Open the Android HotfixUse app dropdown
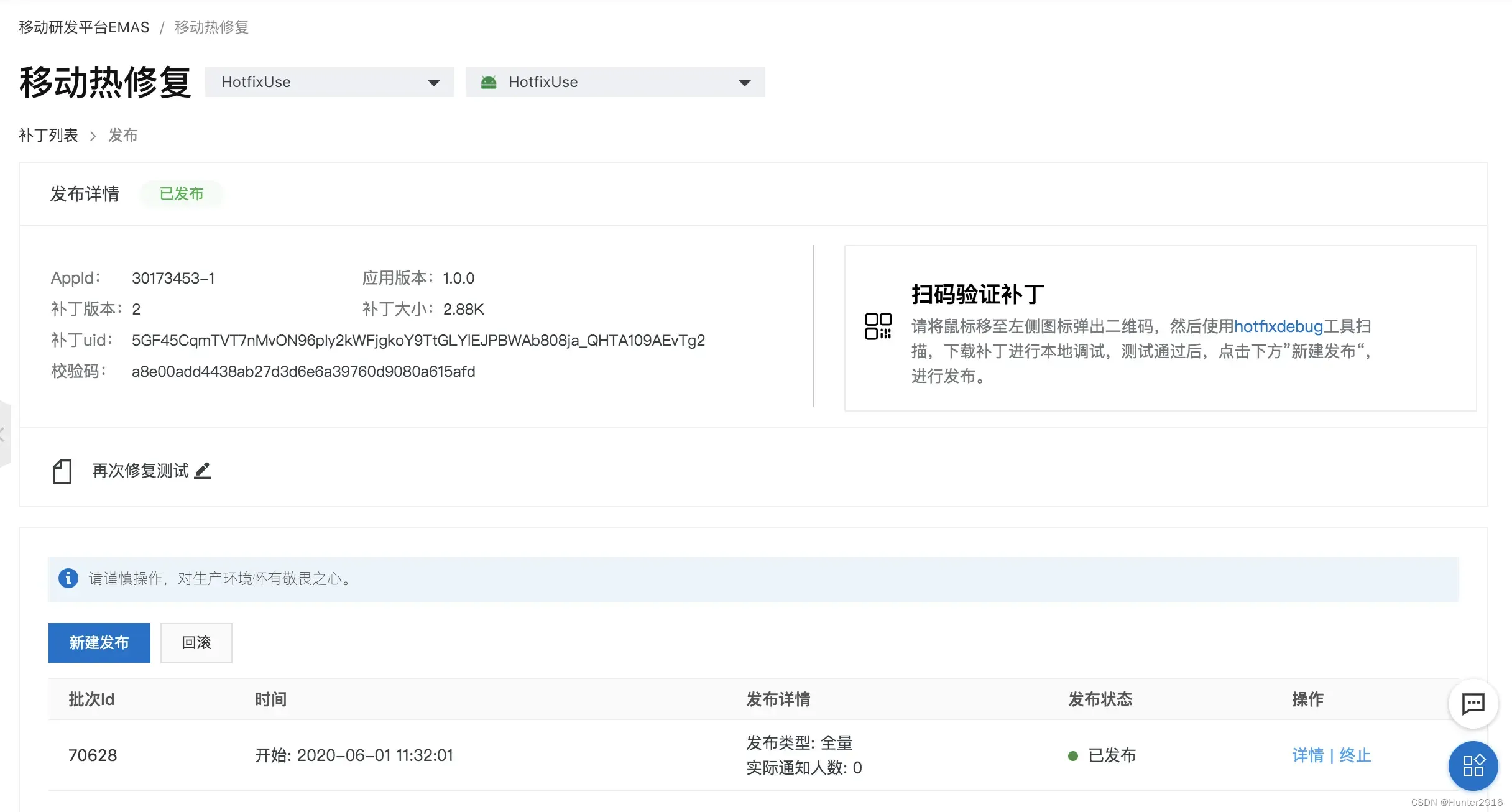Image resolution: width=1512 pixels, height=812 pixels. 615,82
